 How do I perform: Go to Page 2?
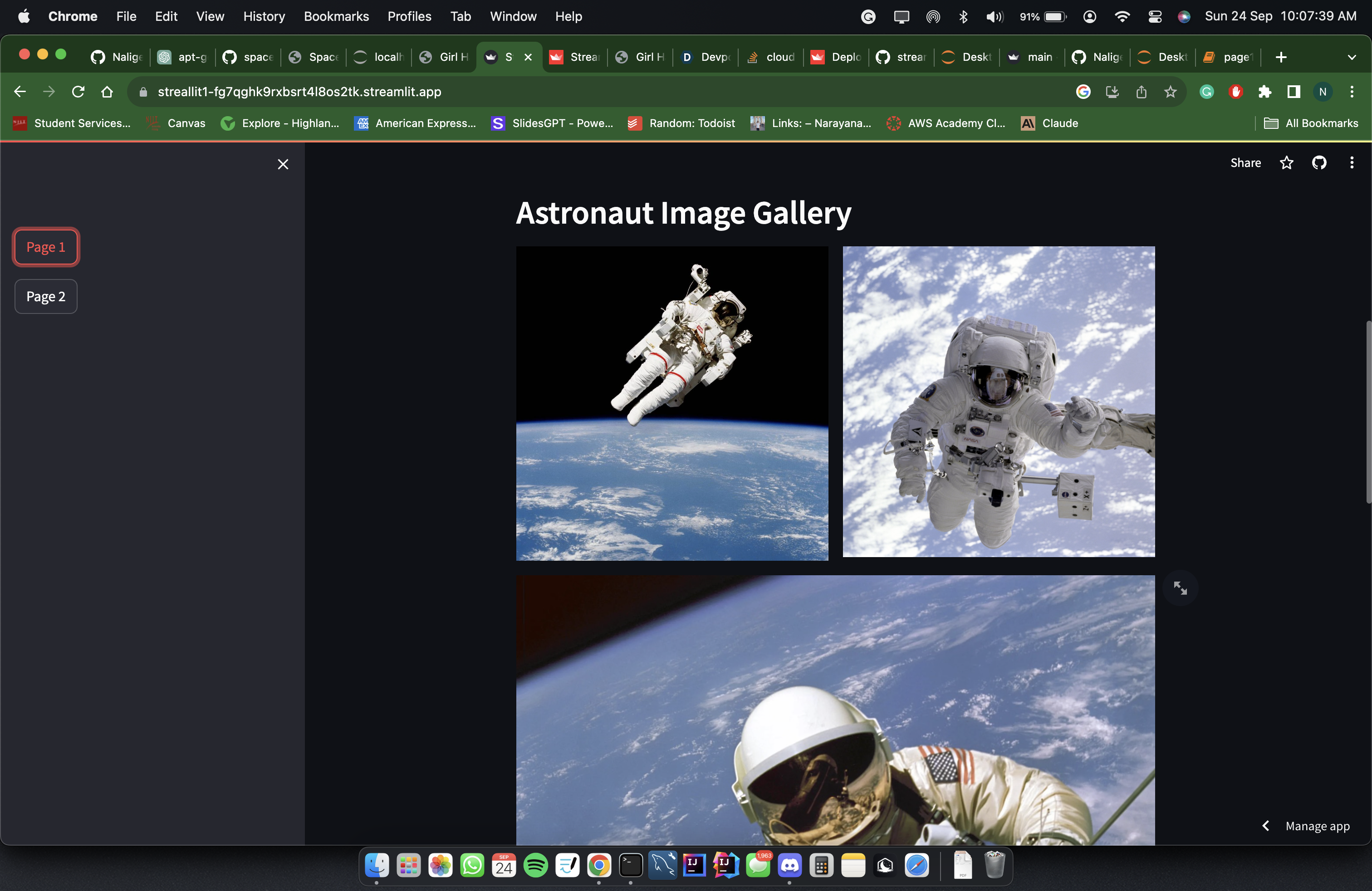point(45,296)
